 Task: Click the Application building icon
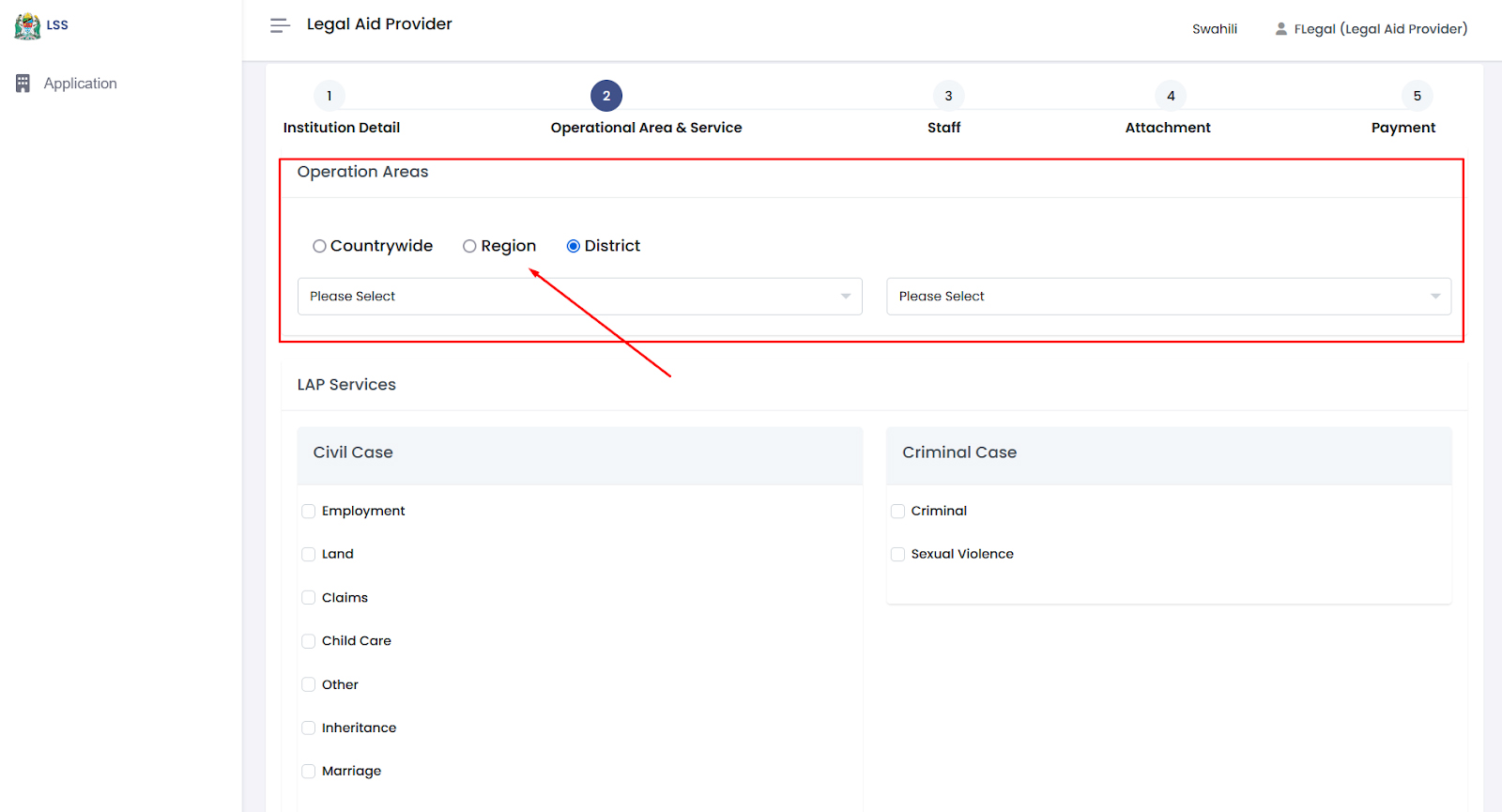(x=23, y=84)
